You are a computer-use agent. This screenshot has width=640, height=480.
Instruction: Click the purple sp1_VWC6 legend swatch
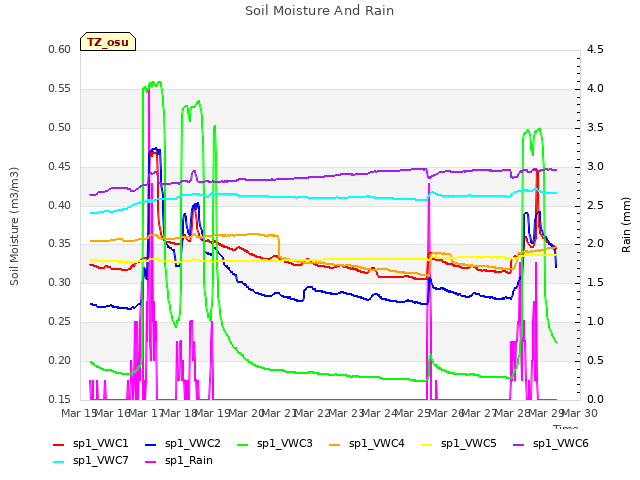[x=519, y=445]
